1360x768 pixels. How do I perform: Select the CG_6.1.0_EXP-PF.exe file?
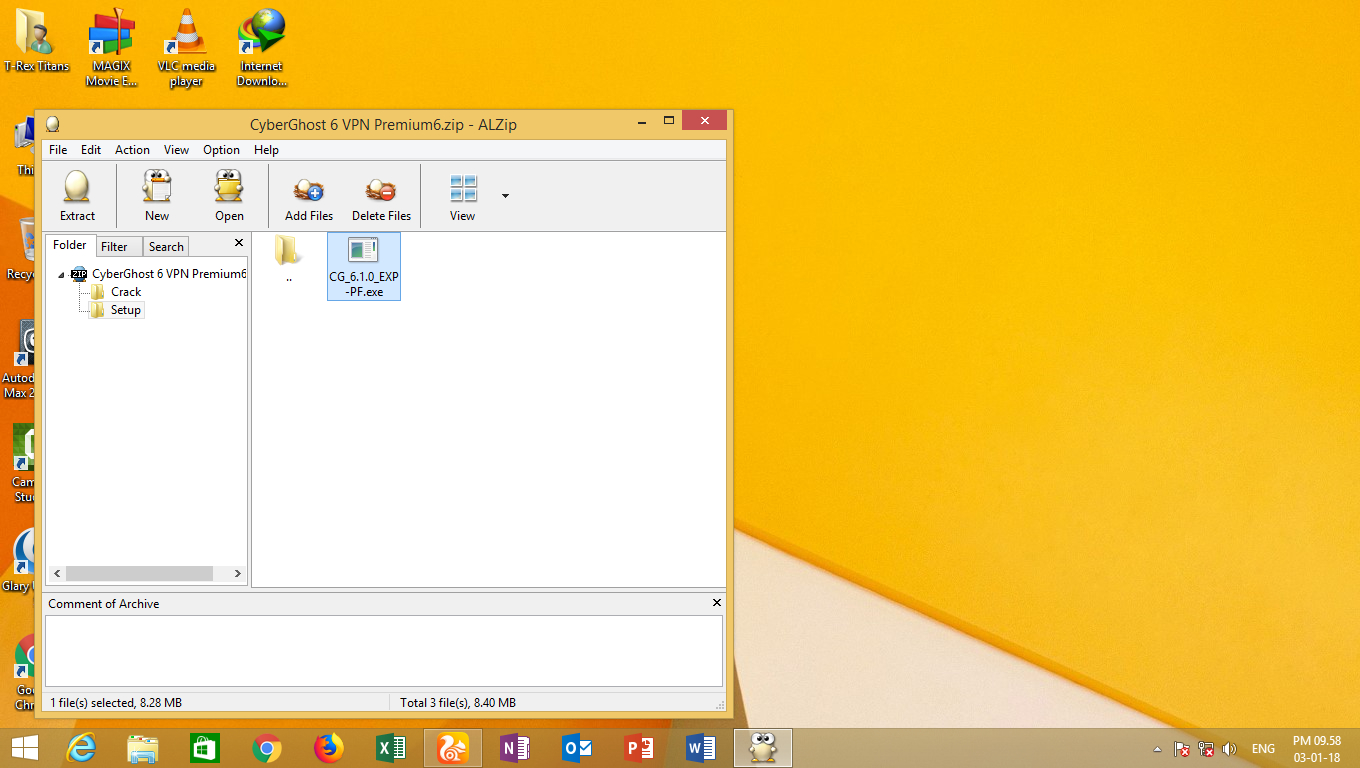pos(364,266)
